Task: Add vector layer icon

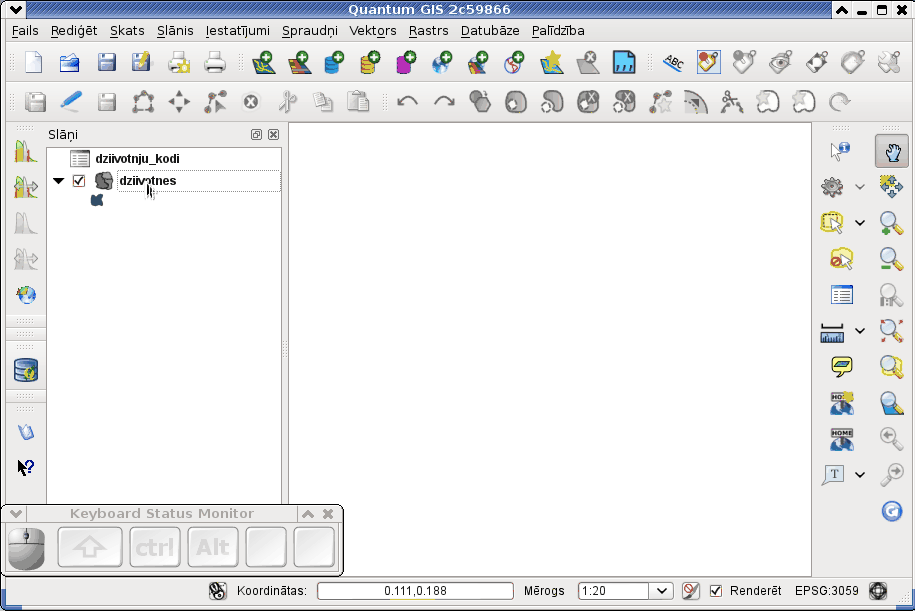Action: tap(264, 62)
